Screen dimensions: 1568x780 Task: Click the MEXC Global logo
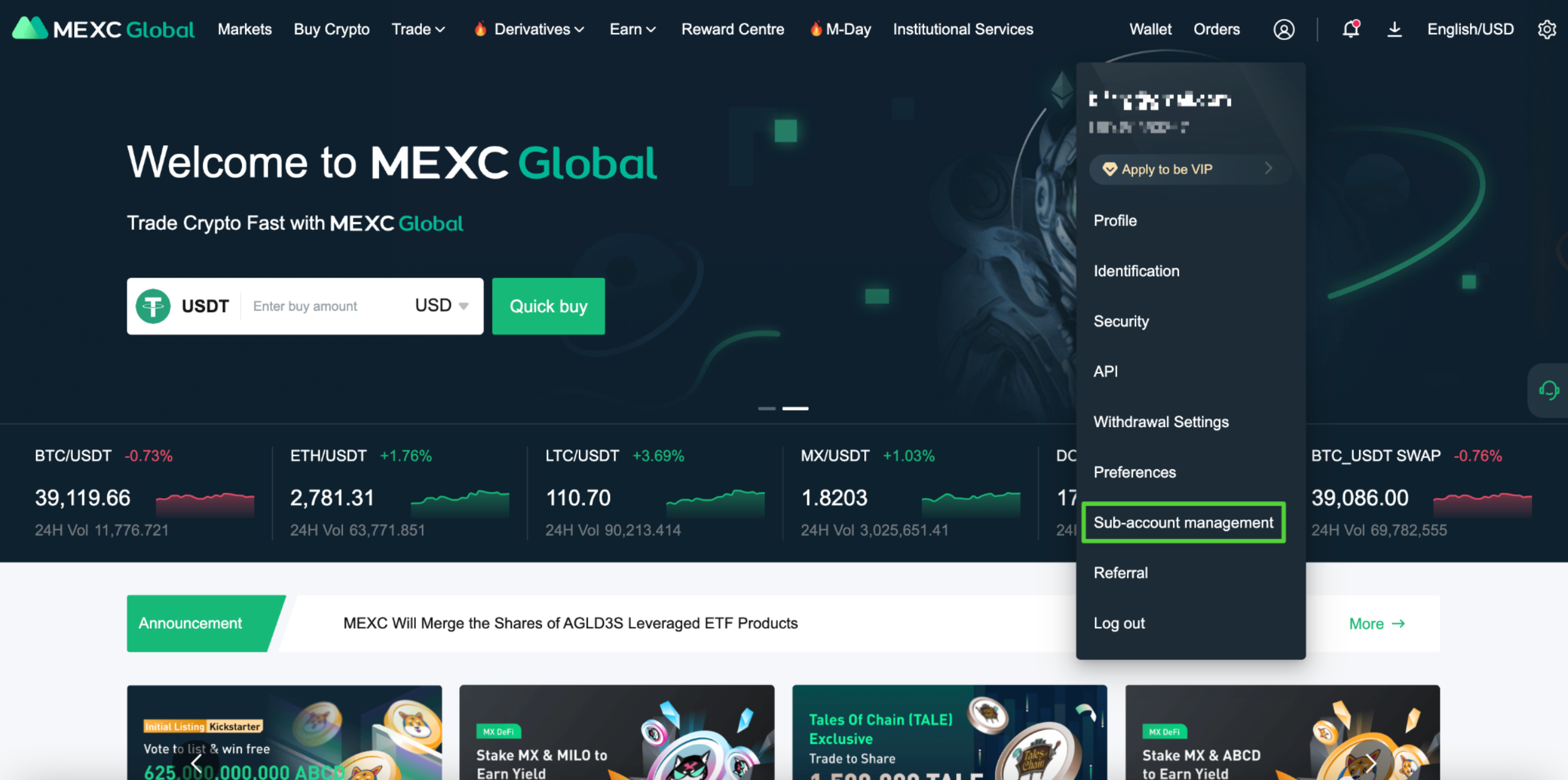[103, 29]
